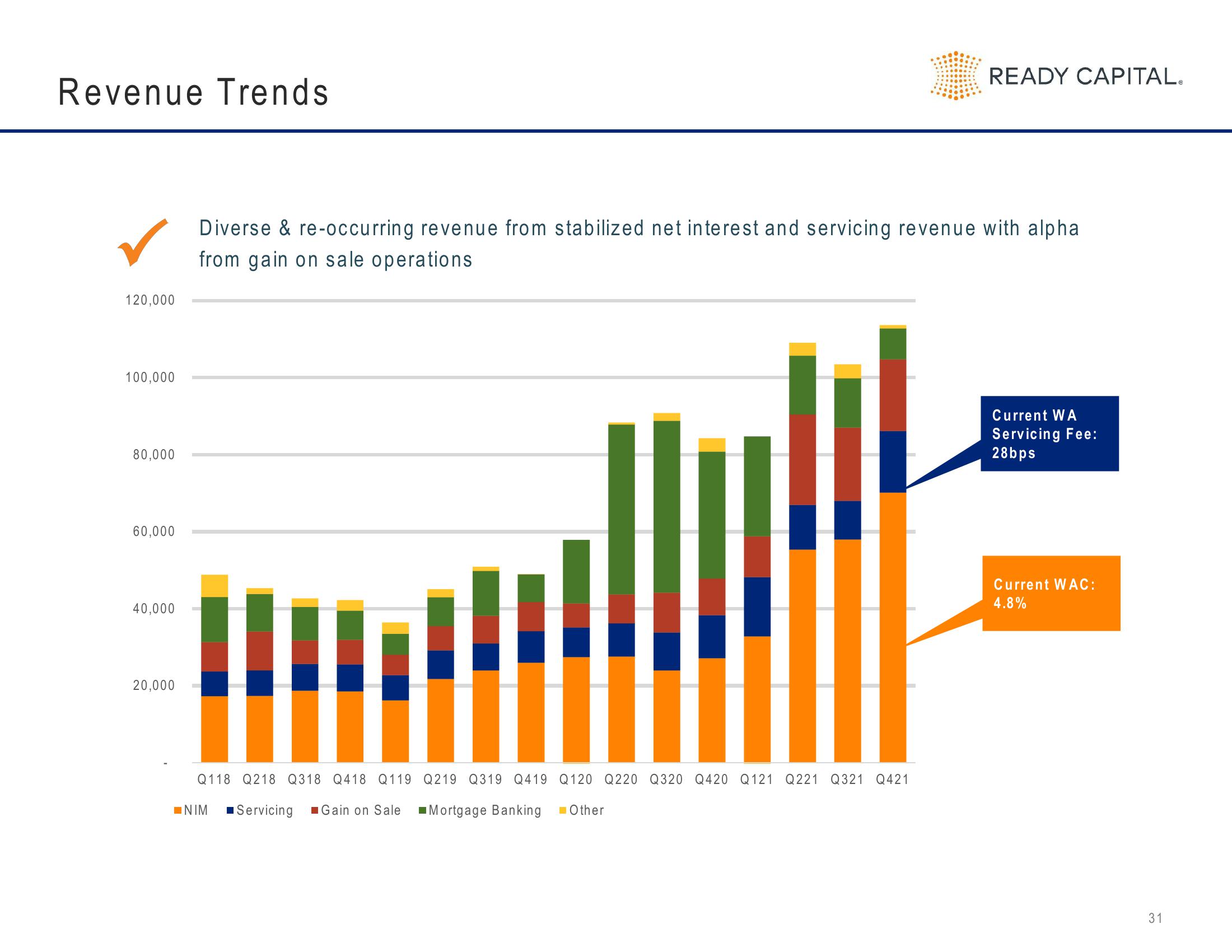Click the Gain on Sale segment of Q221 bar
Screen dimensions: 1232x952
pos(802,460)
